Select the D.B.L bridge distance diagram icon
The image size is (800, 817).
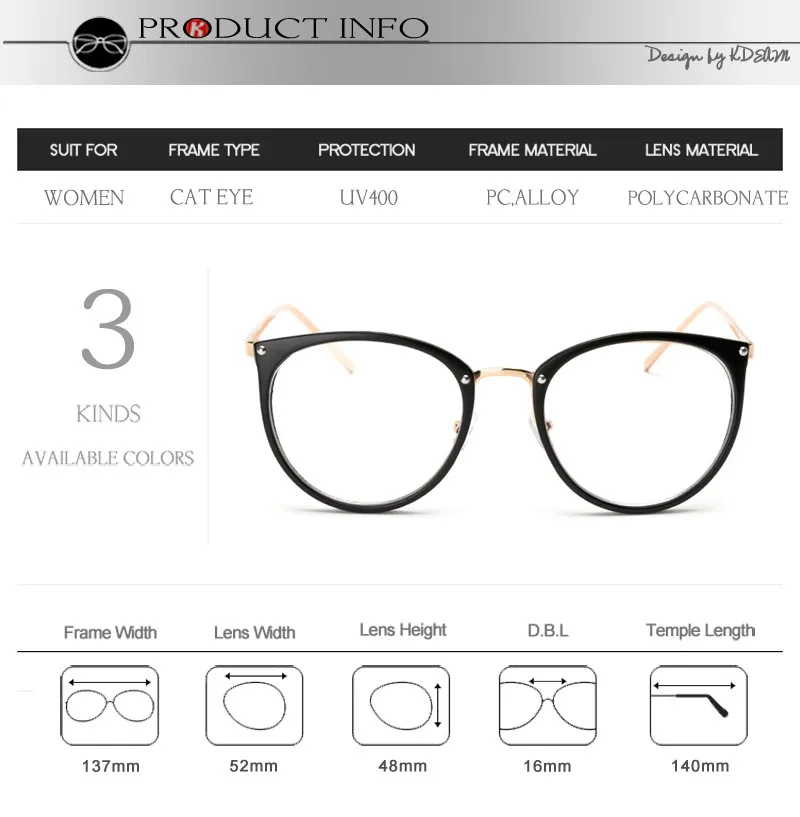point(547,705)
